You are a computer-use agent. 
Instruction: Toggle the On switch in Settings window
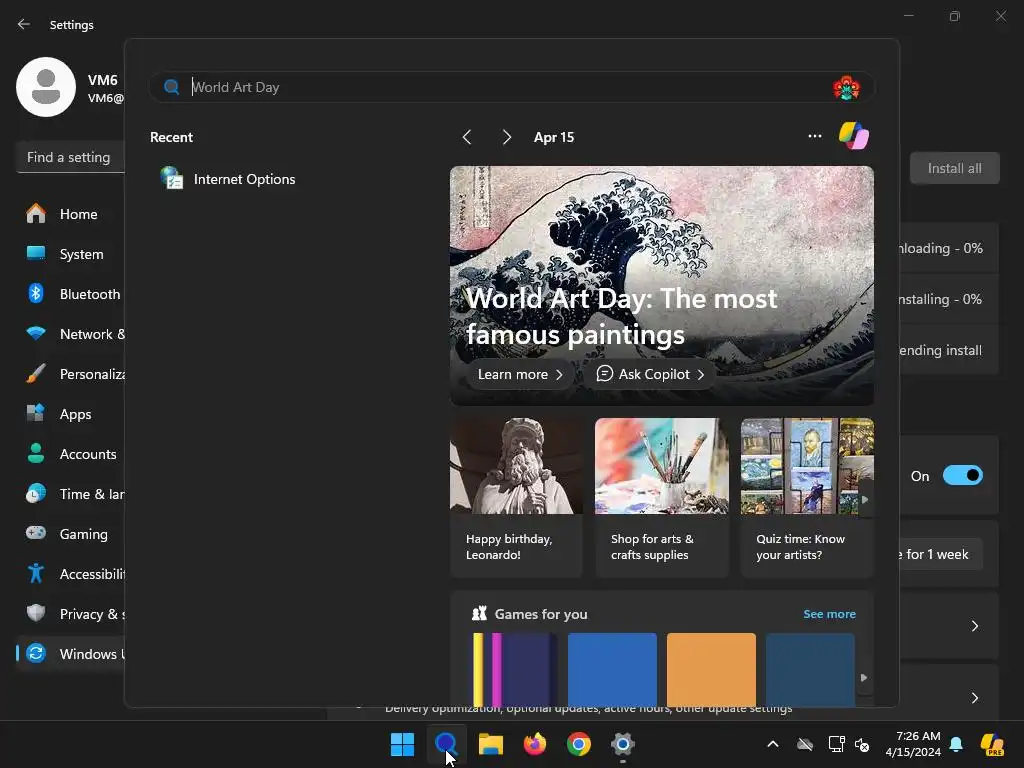coord(963,475)
